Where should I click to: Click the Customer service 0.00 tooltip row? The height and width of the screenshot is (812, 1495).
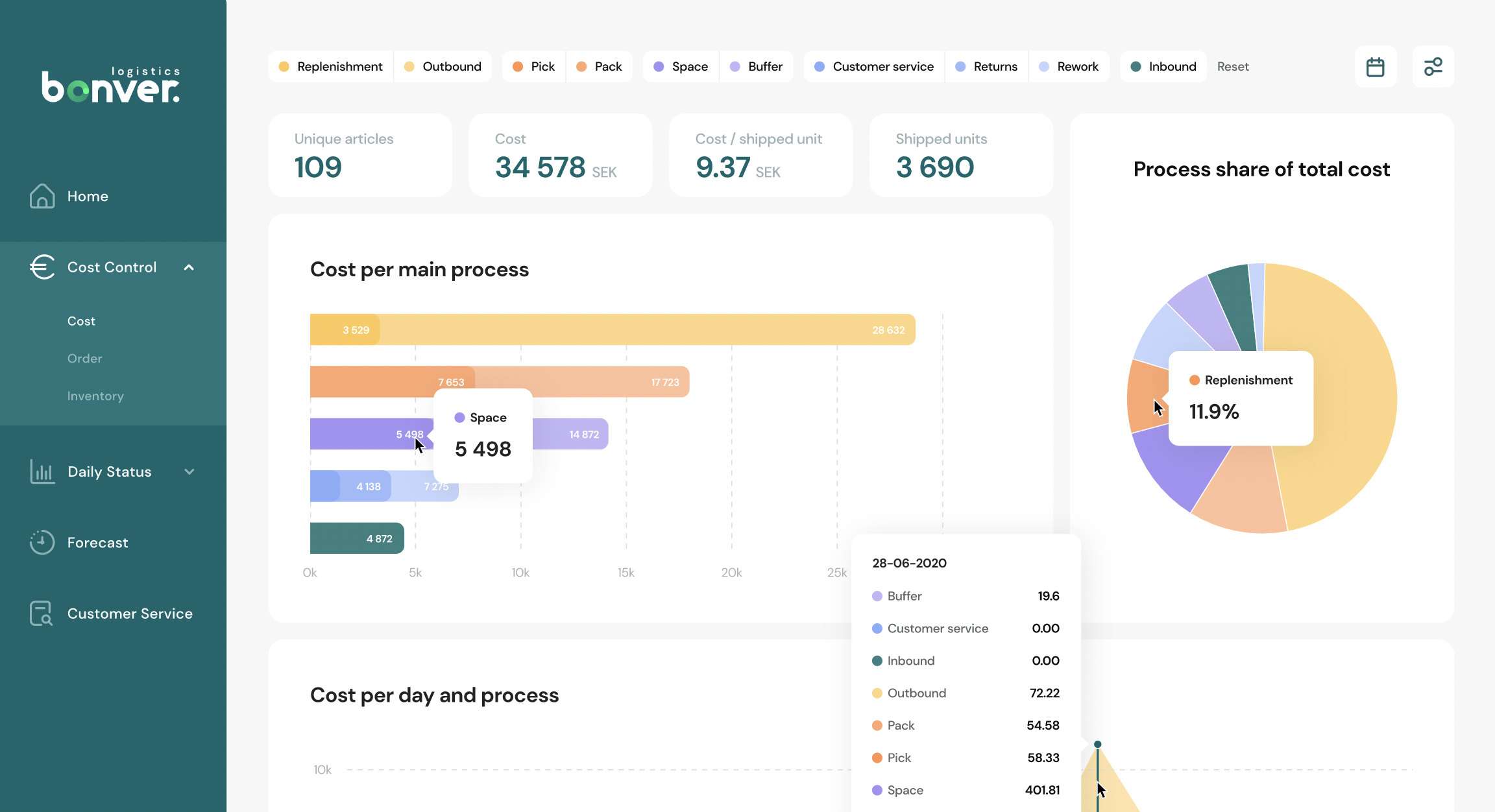click(x=966, y=628)
